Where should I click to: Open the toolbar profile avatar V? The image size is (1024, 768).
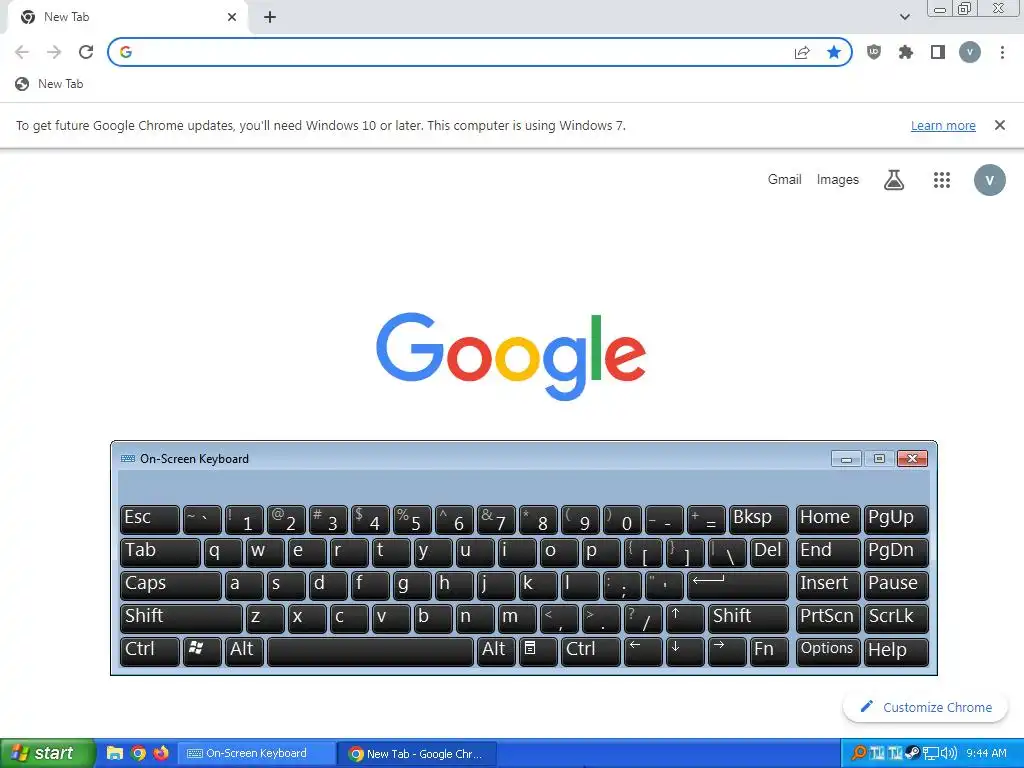(970, 52)
